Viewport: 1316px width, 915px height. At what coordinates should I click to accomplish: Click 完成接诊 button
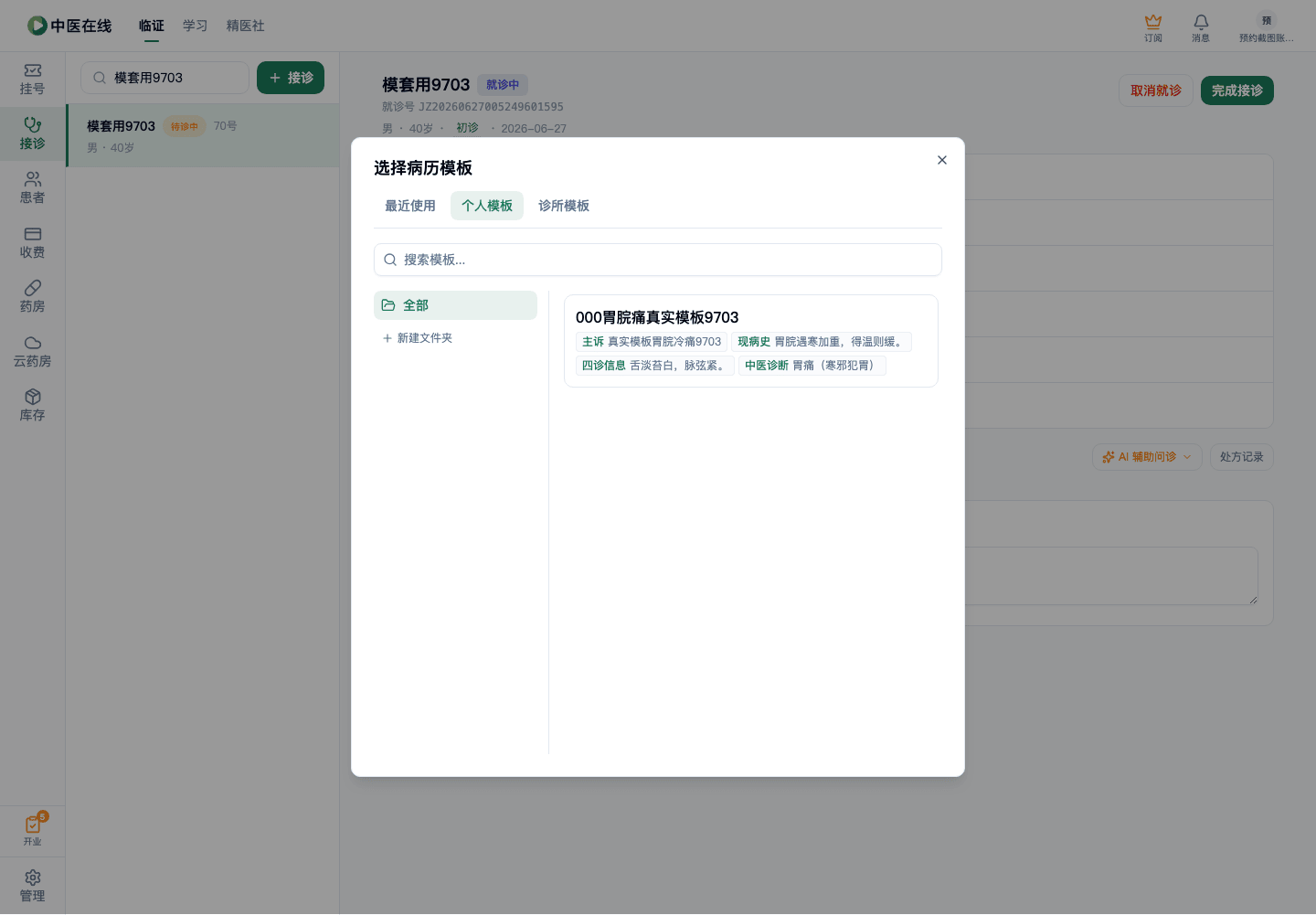click(x=1237, y=90)
